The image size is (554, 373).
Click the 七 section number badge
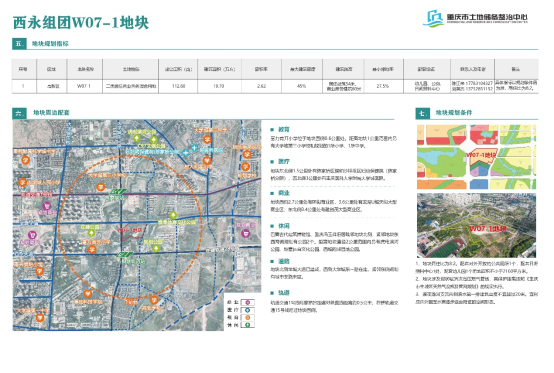pos(423,113)
